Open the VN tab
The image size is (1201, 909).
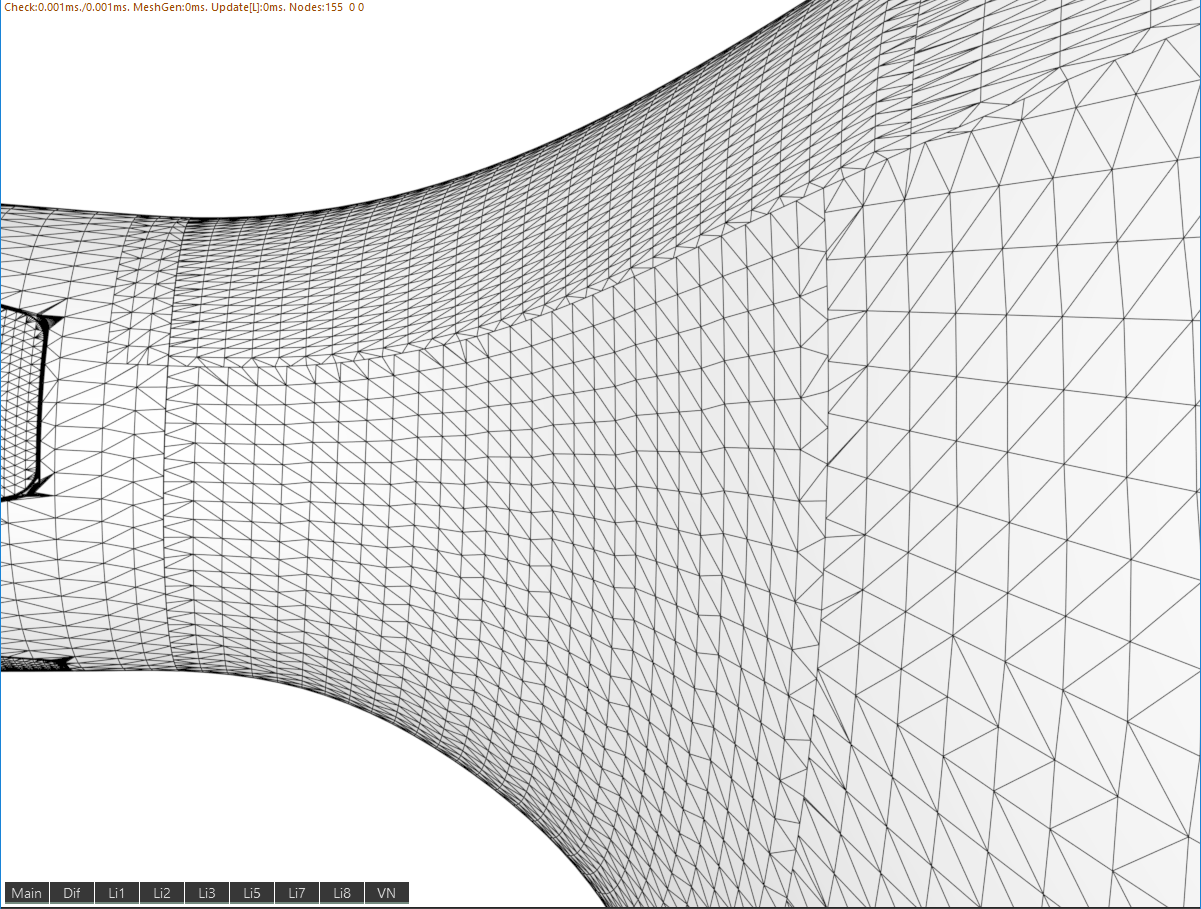tap(387, 893)
